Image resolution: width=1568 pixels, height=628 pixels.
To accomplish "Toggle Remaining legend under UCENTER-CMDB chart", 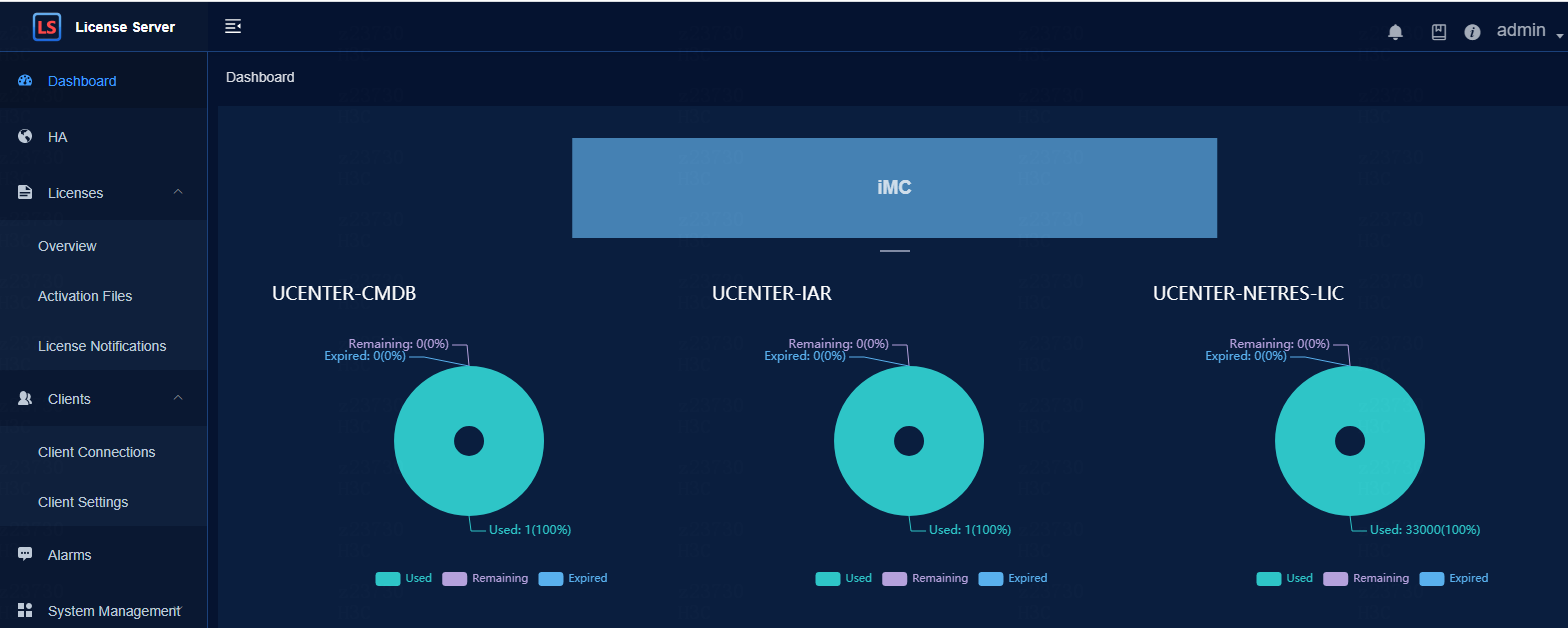I will pyautogui.click(x=485, y=578).
